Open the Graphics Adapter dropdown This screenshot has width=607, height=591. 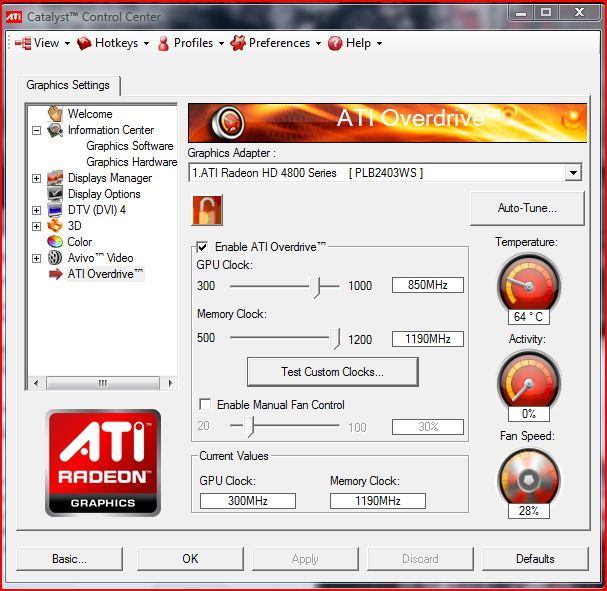(x=573, y=173)
